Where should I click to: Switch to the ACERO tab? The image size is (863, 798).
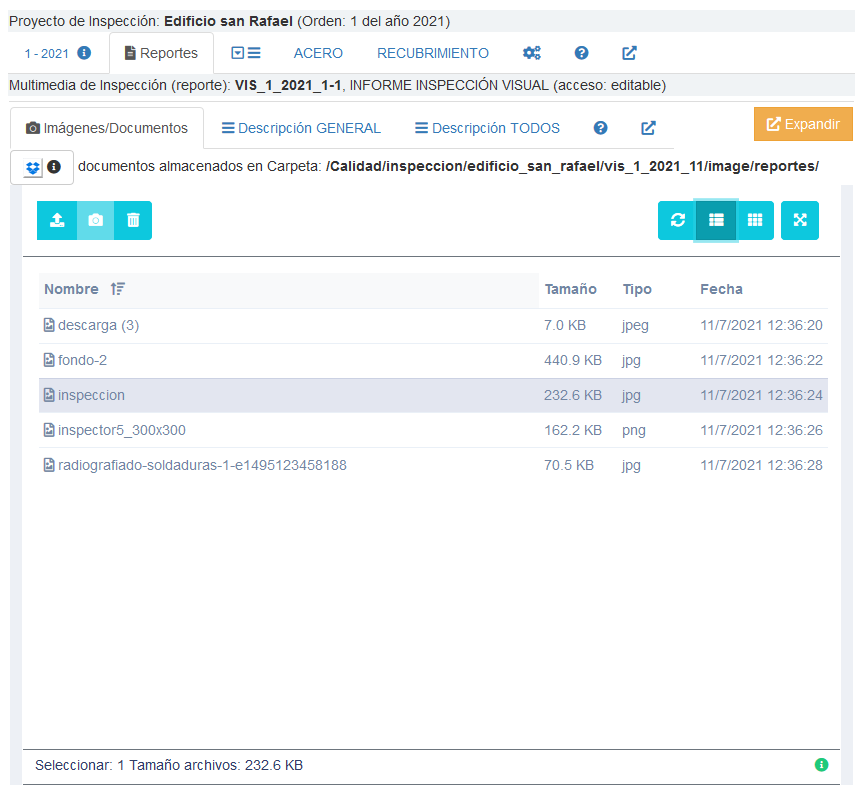click(318, 53)
